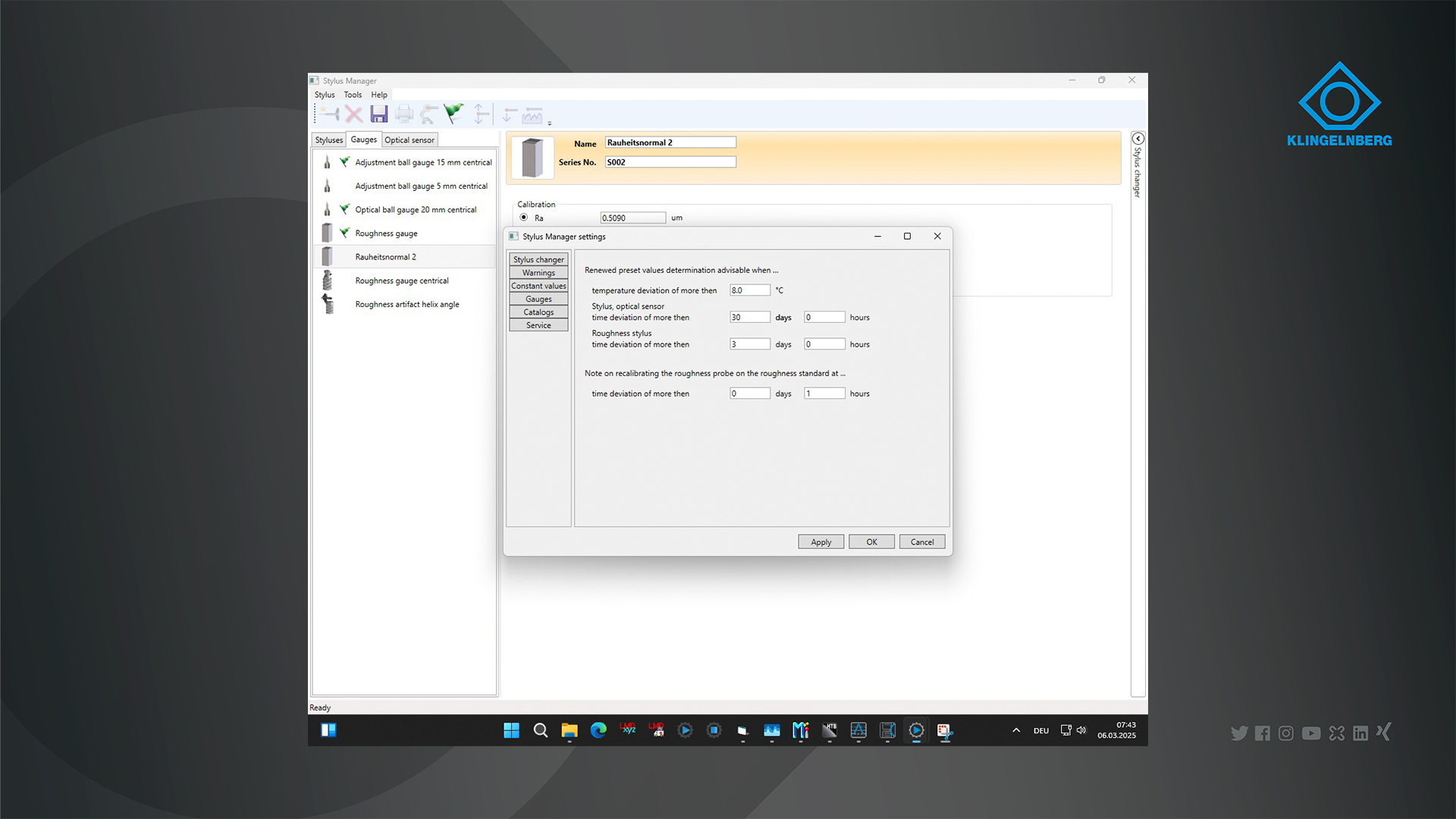Screen dimensions: 1456x819
Task: Click Stylus optical sensor days field showing 30
Action: tap(750, 317)
